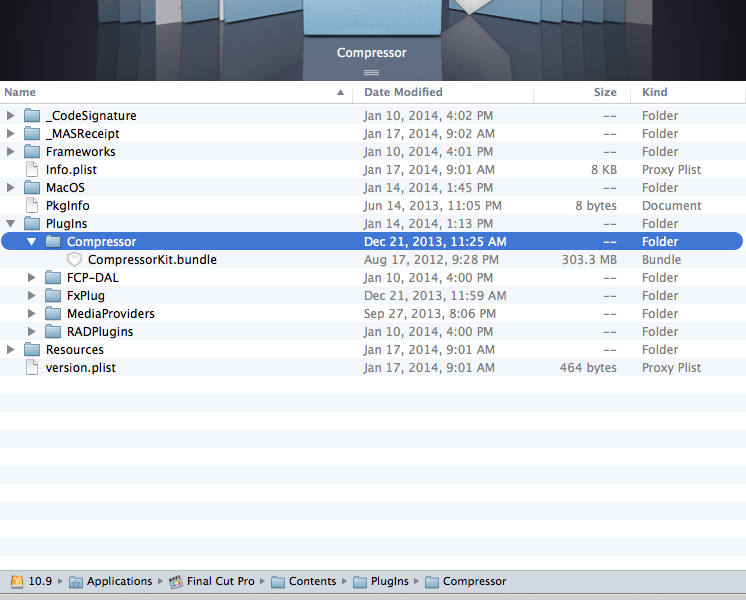Expand the _MASReceipt folder
The width and height of the screenshot is (746, 600).
(10, 134)
